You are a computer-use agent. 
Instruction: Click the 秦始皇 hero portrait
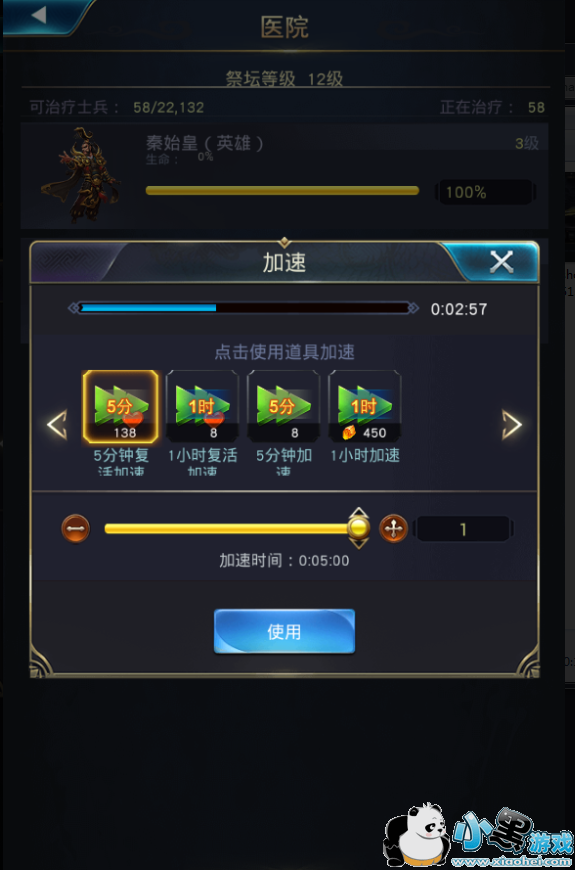pos(81,175)
